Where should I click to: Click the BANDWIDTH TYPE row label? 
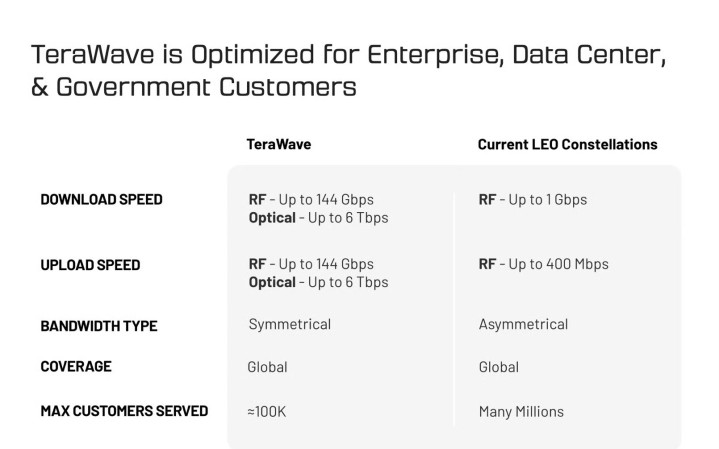coord(98,326)
